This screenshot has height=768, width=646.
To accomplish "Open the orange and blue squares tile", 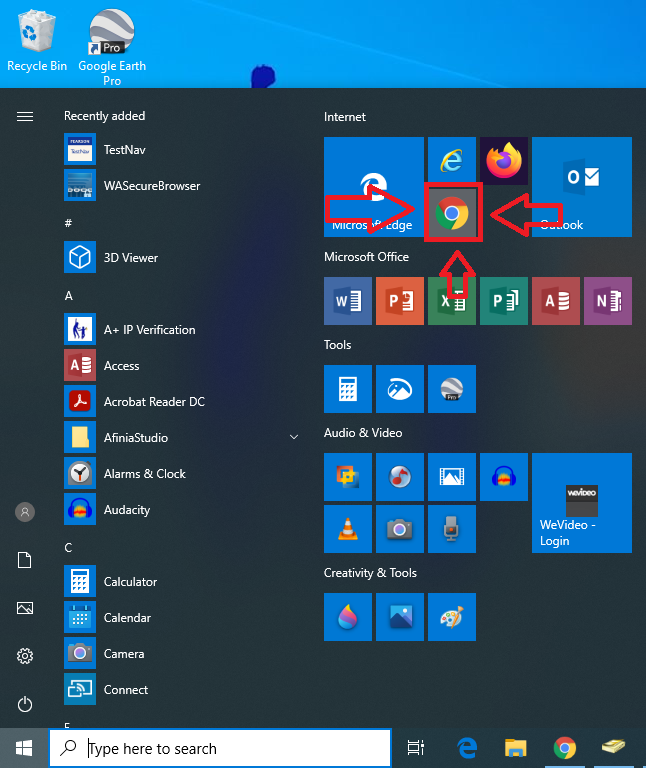I will tap(348, 477).
